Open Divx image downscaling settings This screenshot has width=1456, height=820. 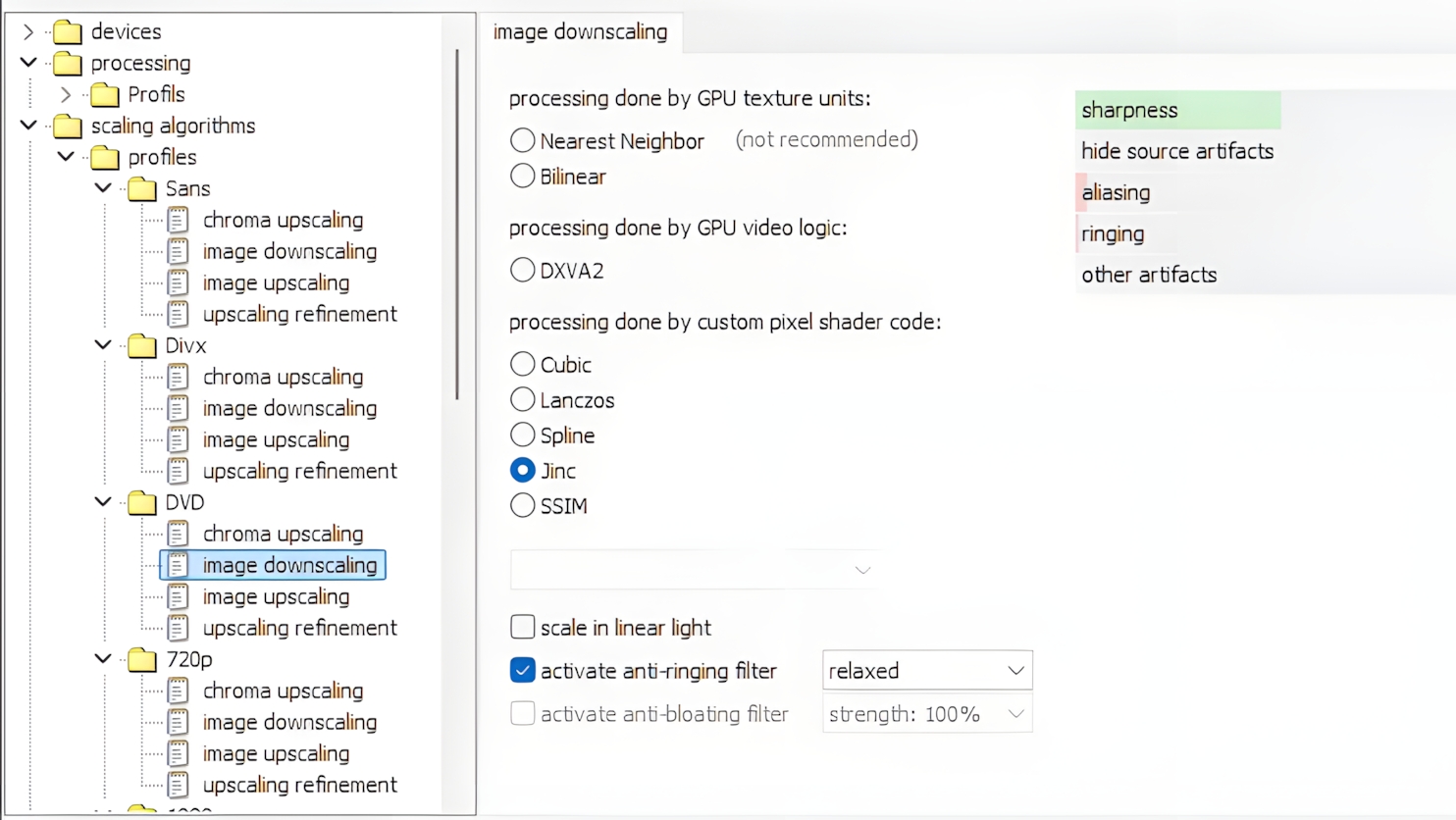(289, 409)
